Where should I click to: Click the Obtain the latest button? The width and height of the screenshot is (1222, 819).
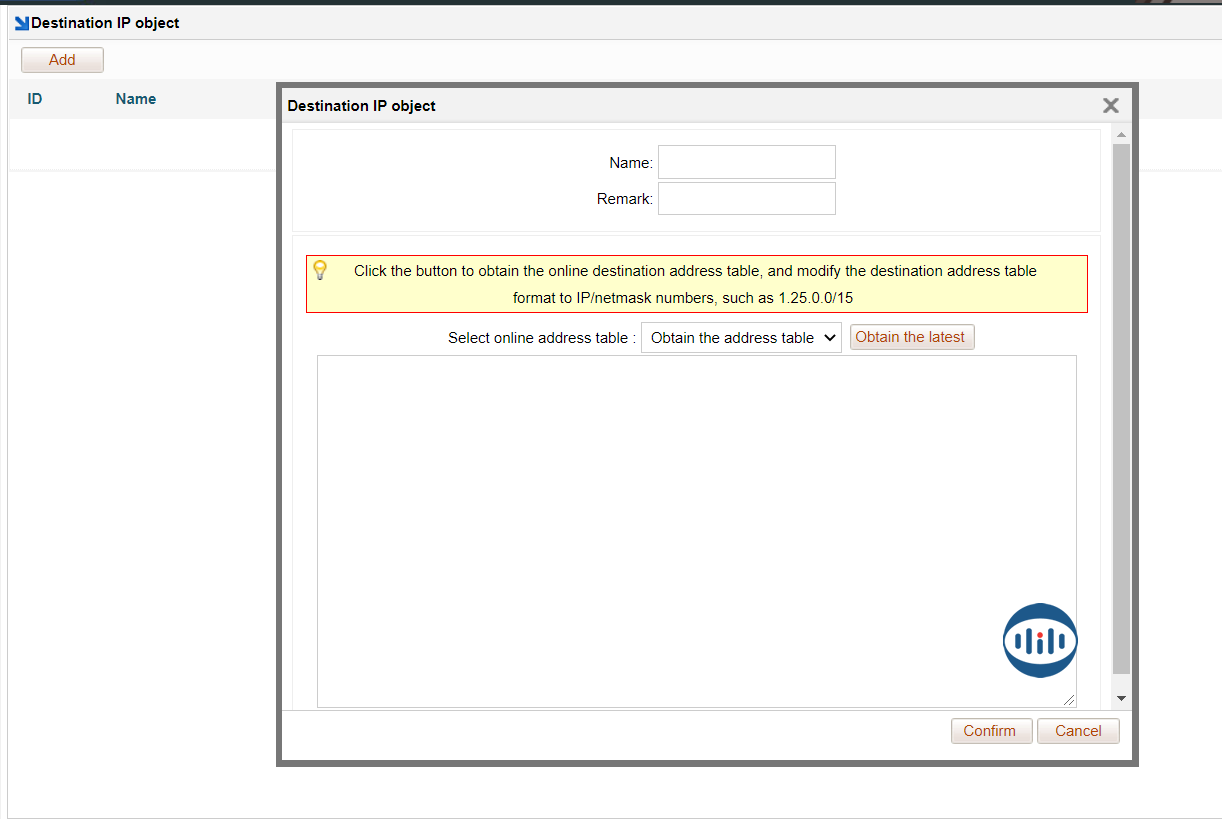(x=911, y=338)
